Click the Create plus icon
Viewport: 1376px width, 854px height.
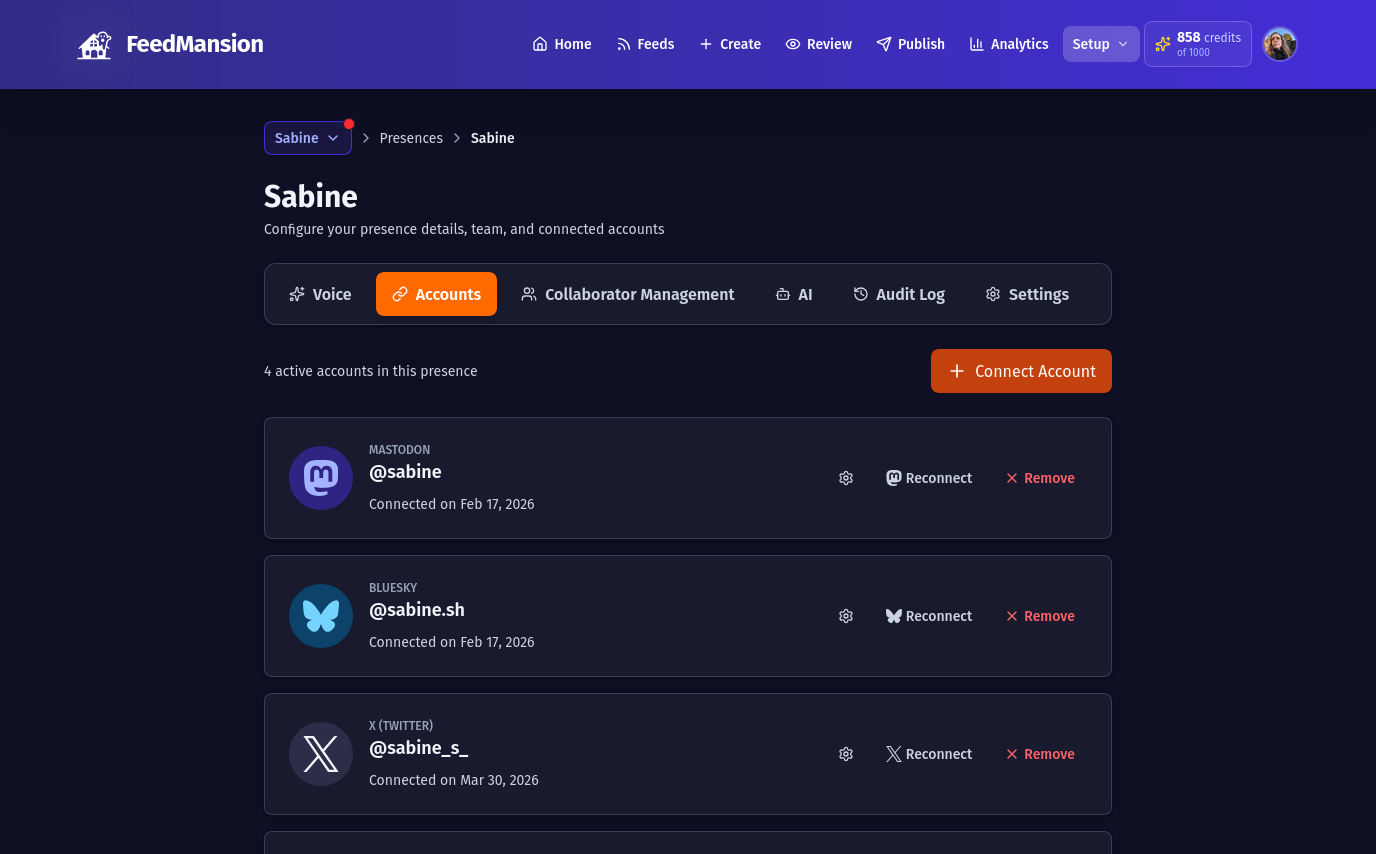pyautogui.click(x=706, y=44)
